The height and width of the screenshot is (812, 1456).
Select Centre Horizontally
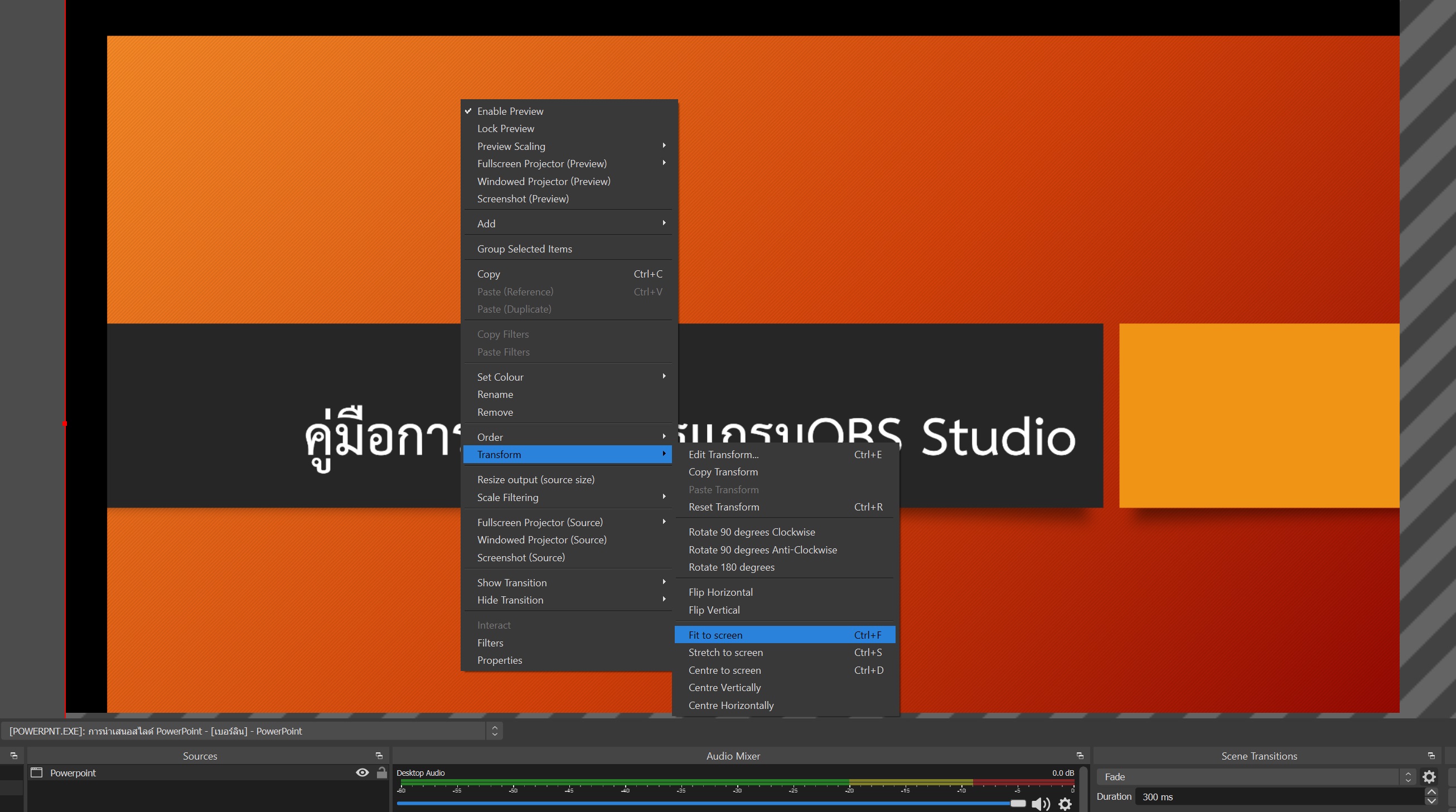pos(785,706)
